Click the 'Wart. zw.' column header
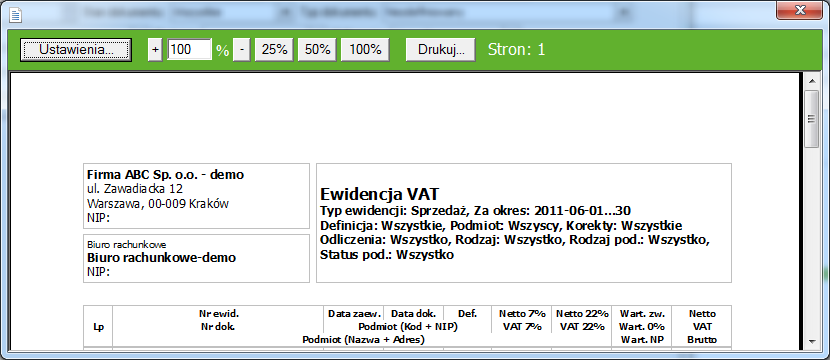Viewport: 830px width, 360px height. coord(642,313)
